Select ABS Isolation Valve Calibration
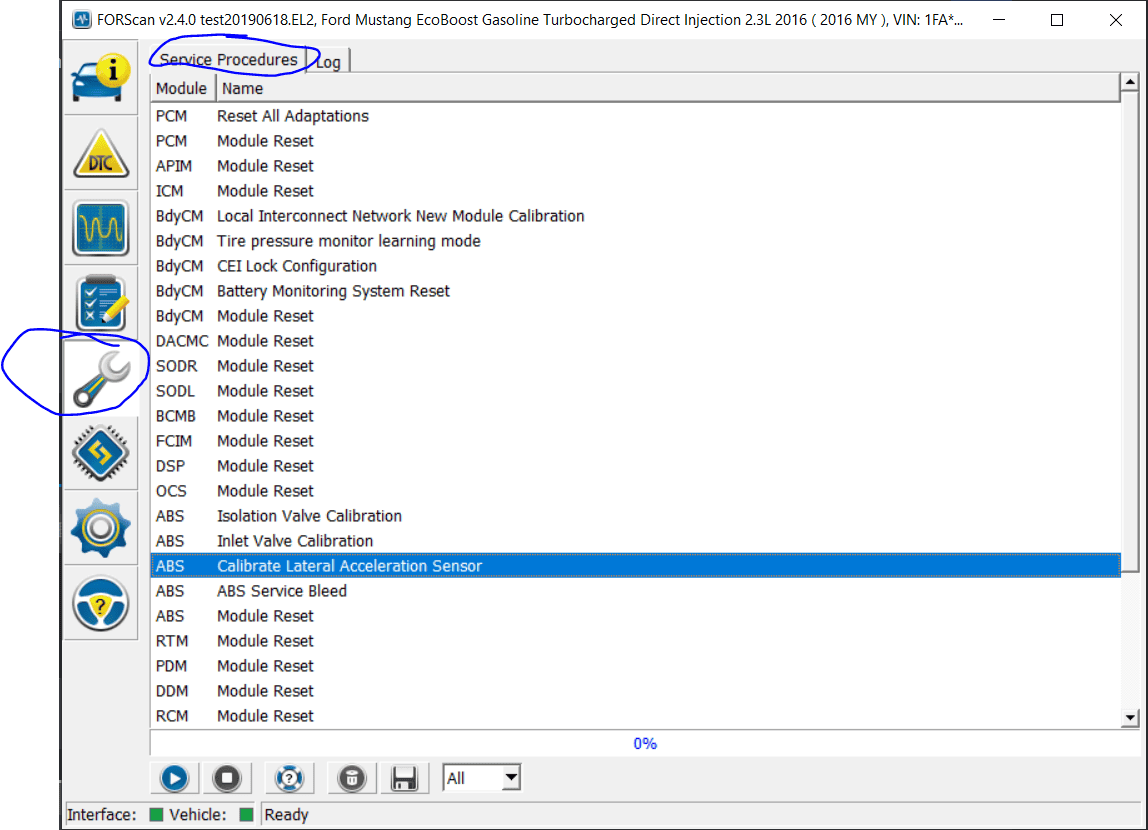This screenshot has height=830, width=1148. (x=636, y=516)
